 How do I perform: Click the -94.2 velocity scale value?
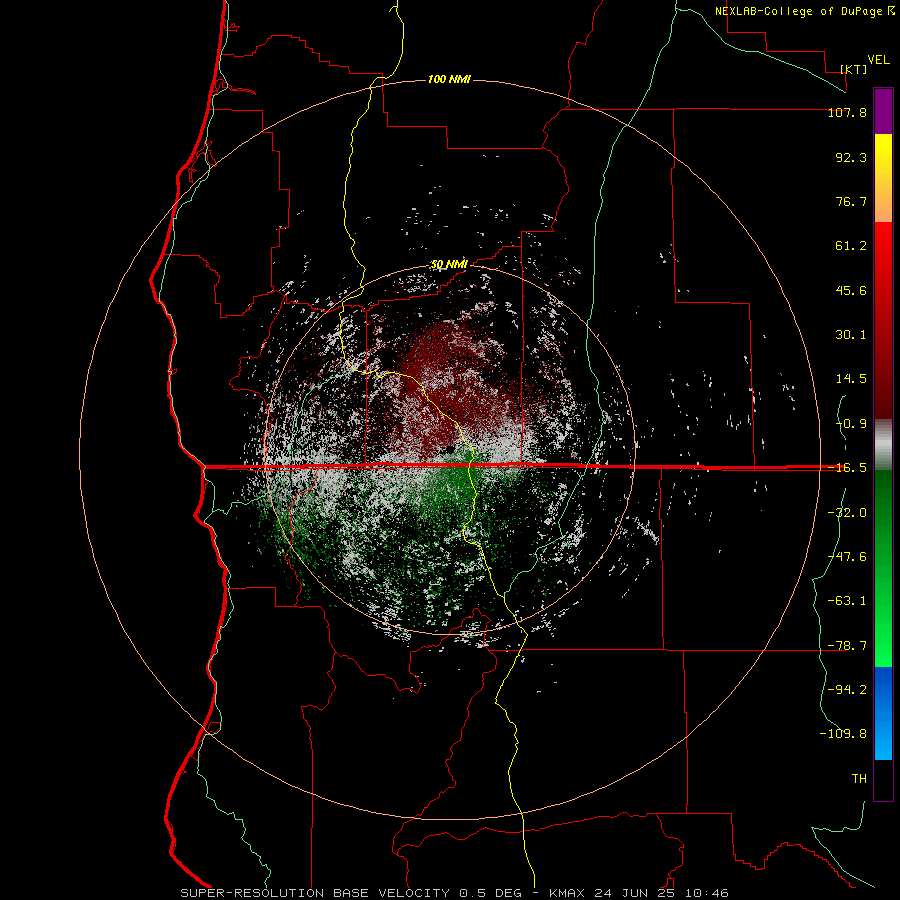pos(847,689)
